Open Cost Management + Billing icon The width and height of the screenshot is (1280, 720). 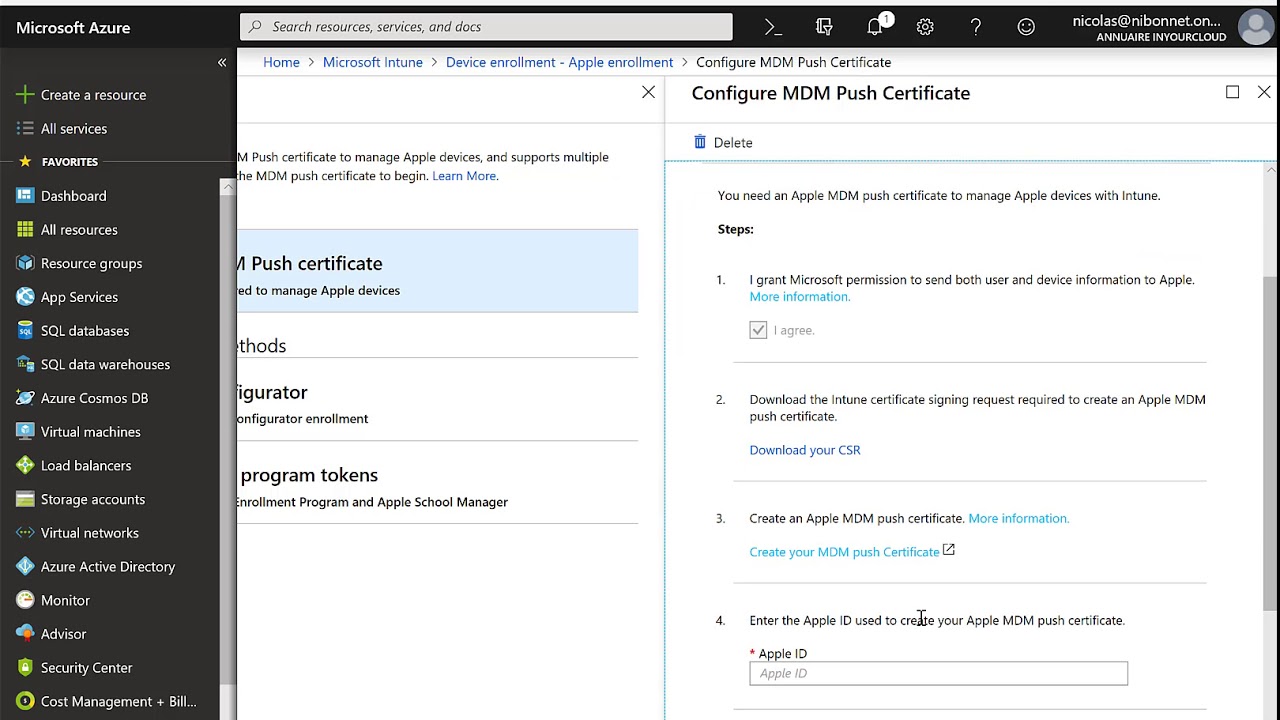coord(25,701)
